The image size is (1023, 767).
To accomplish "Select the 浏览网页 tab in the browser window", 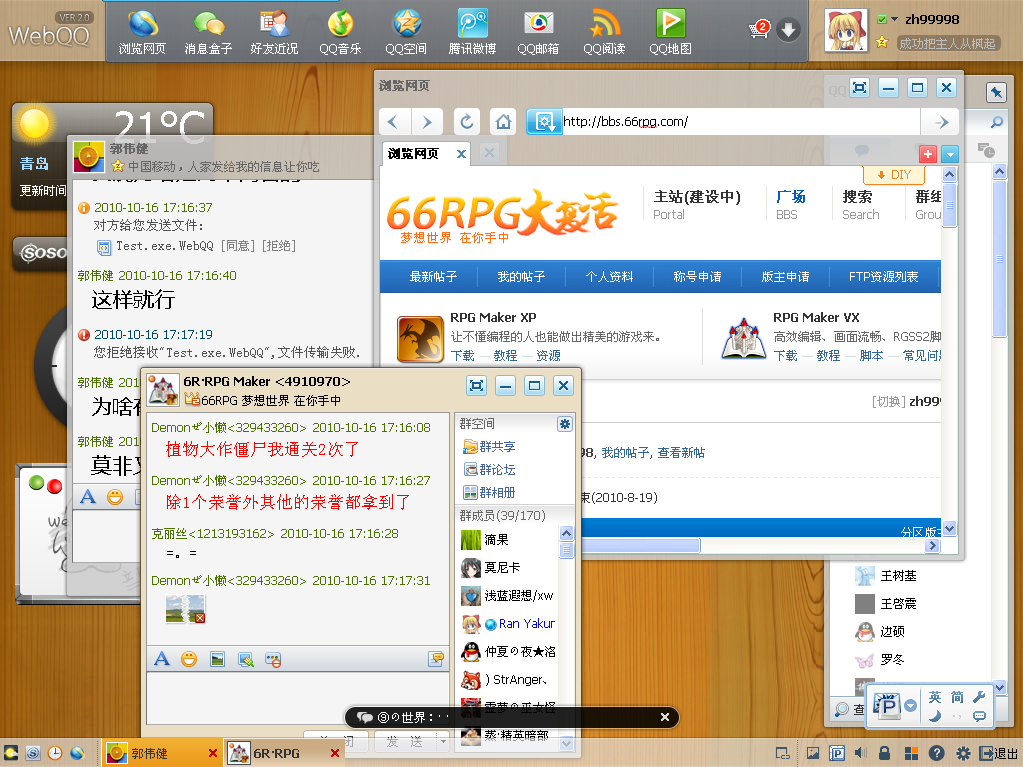I will (x=414, y=154).
